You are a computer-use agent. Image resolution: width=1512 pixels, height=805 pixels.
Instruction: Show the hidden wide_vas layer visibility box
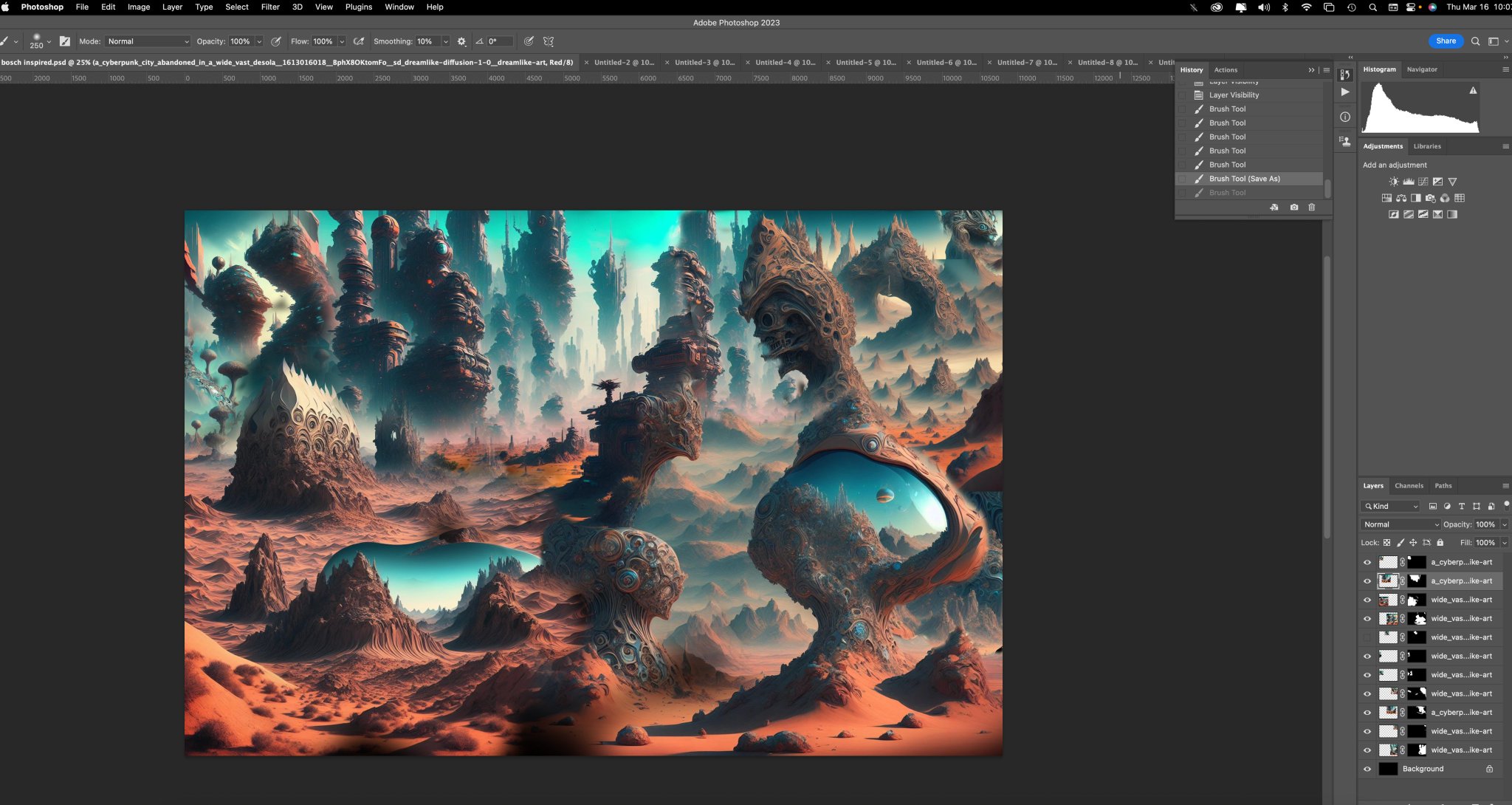pyautogui.click(x=1367, y=637)
